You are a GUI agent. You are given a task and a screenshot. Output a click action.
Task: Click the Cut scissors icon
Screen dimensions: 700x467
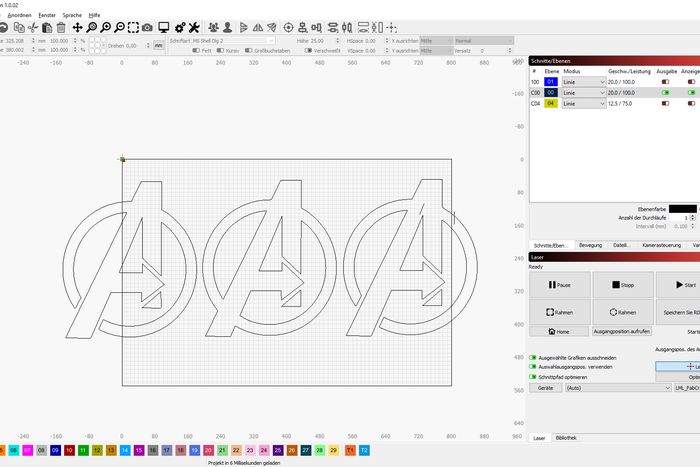33,28
